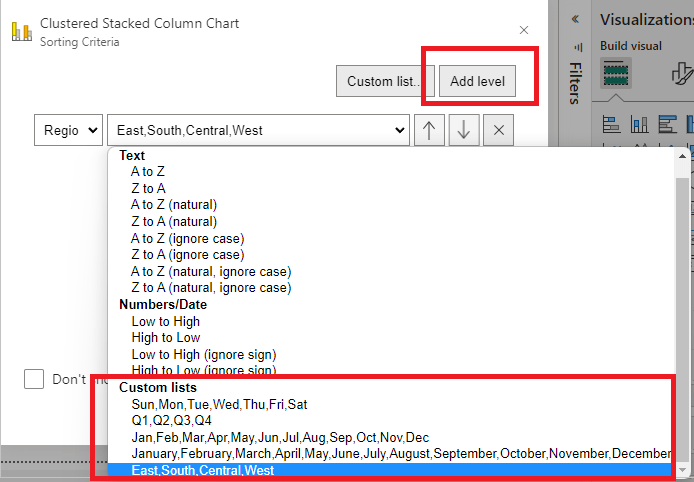The width and height of the screenshot is (694, 482).
Task: Click the Filters pane icon
Action: pos(578,47)
